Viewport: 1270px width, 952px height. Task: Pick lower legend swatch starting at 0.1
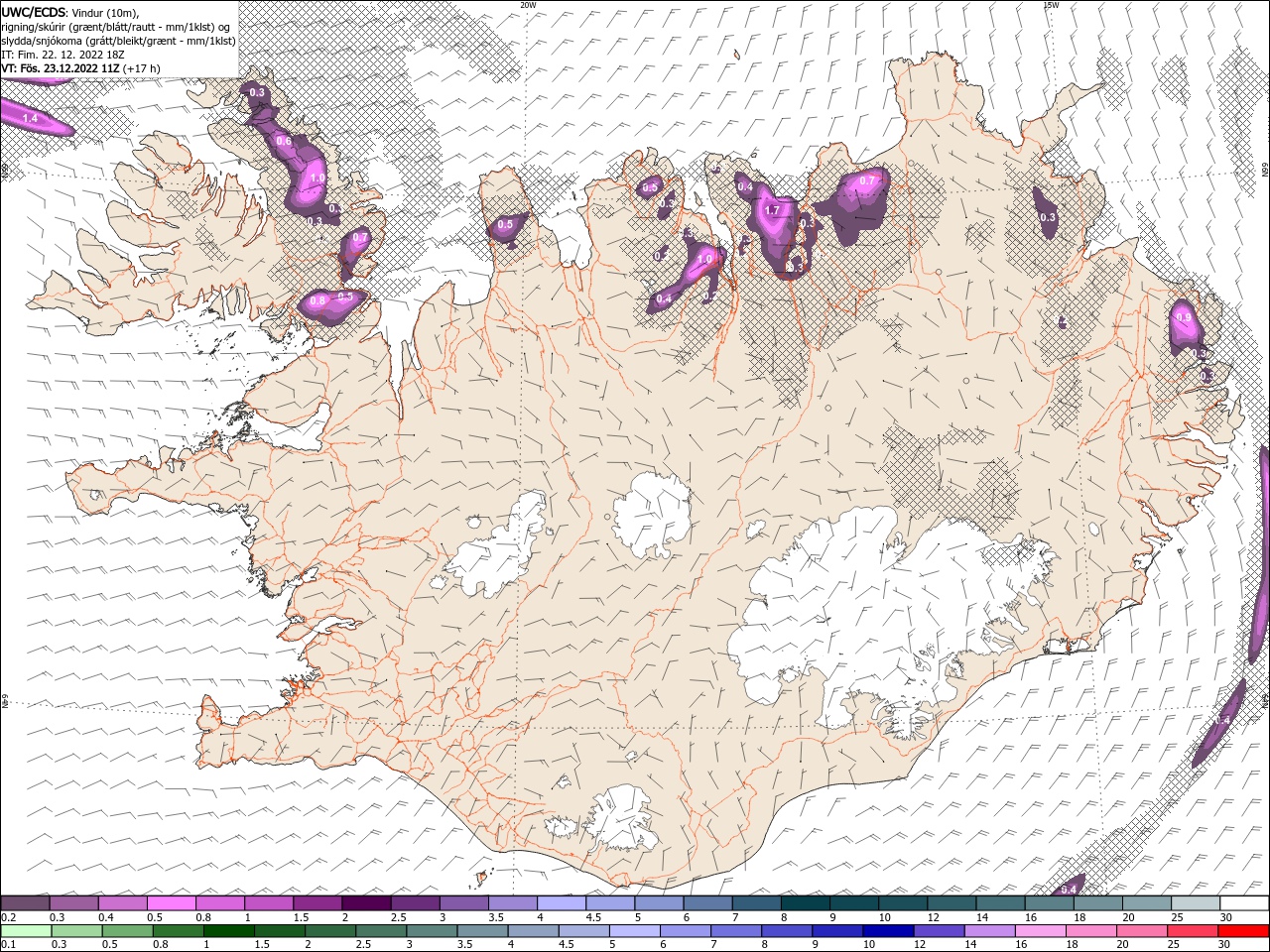(x=26, y=931)
